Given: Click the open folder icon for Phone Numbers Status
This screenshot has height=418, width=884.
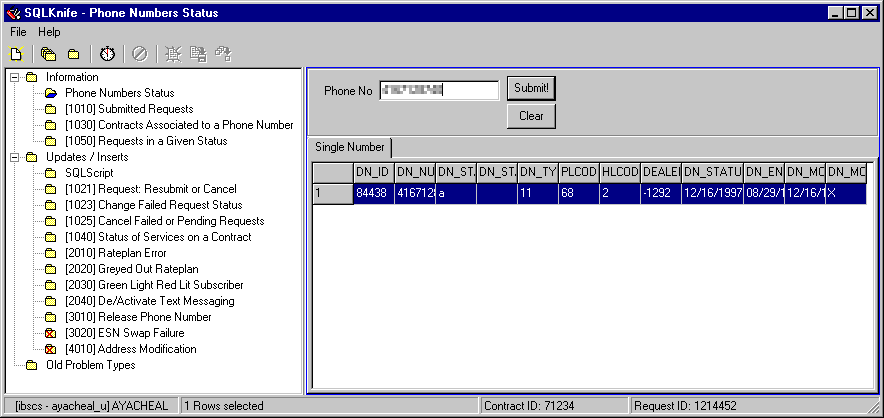Looking at the screenshot, I should [x=50, y=93].
